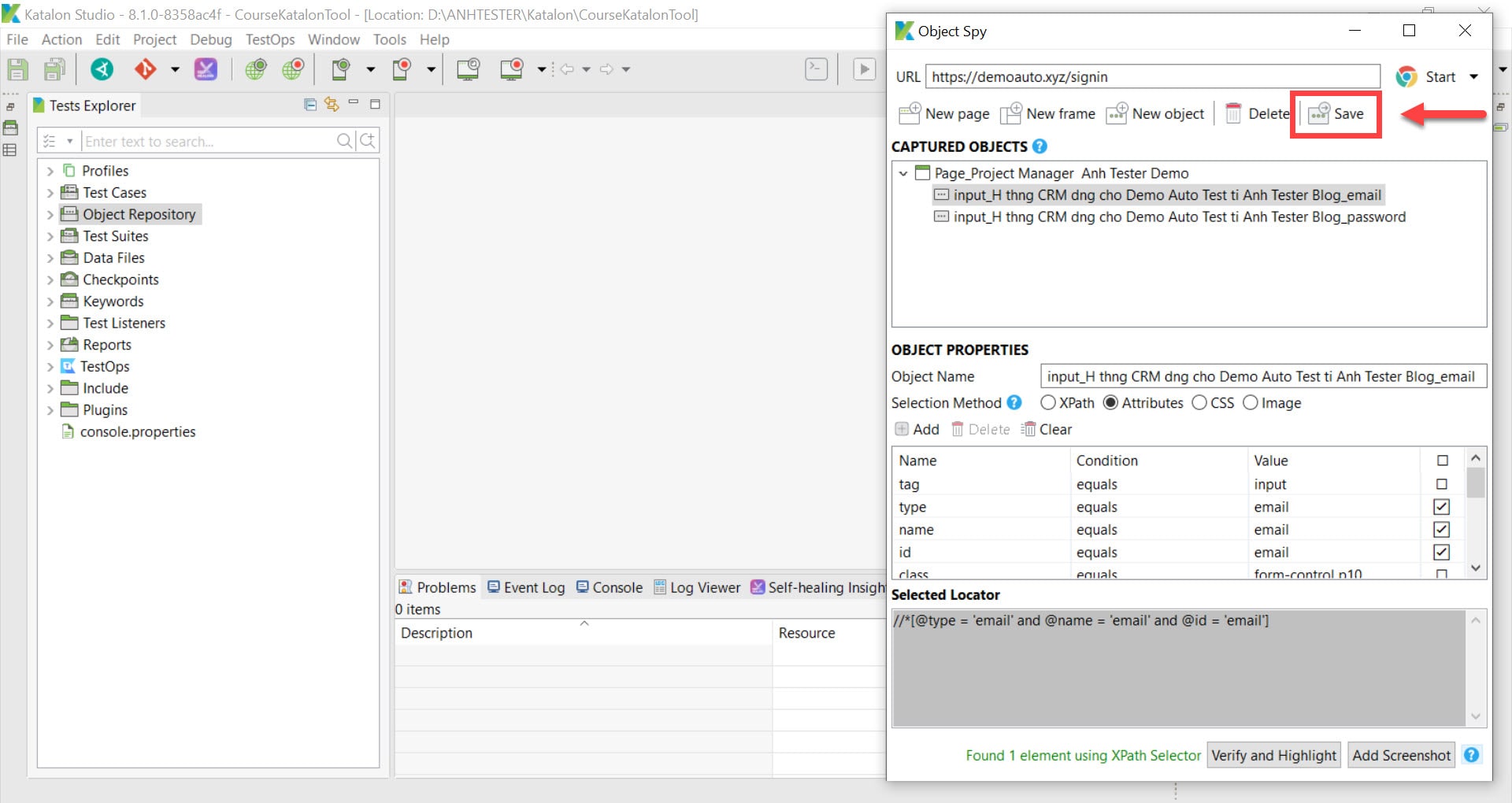The image size is (1512, 803).
Task: Click Add Screenshot button
Action: click(1401, 755)
